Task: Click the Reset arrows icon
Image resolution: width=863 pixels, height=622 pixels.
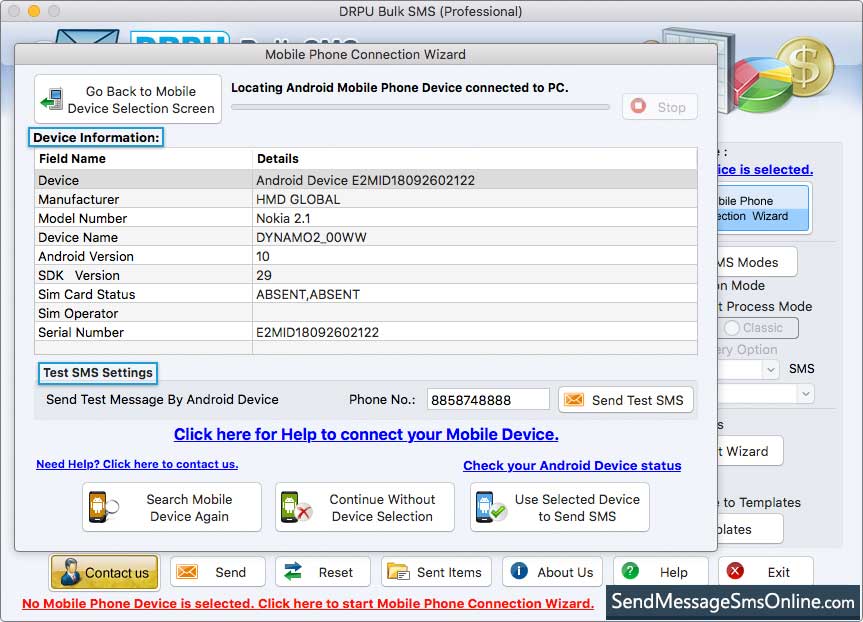Action: coord(293,571)
